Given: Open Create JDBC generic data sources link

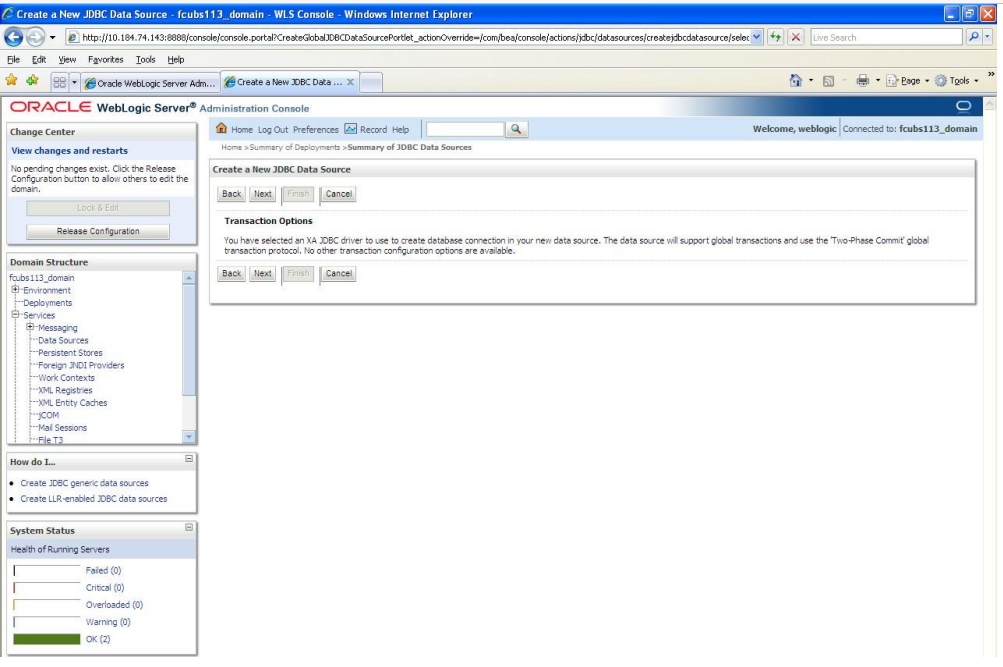Looking at the screenshot, I should click(x=84, y=483).
